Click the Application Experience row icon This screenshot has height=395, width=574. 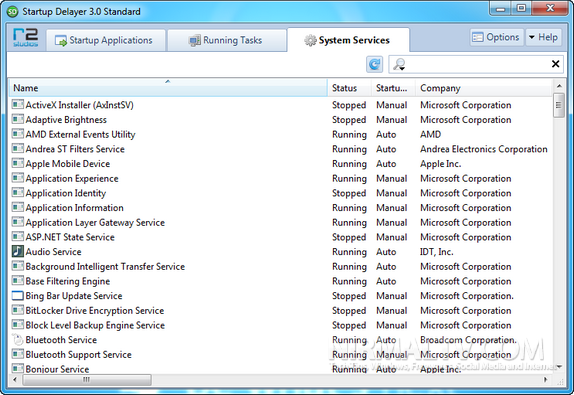pos(18,178)
